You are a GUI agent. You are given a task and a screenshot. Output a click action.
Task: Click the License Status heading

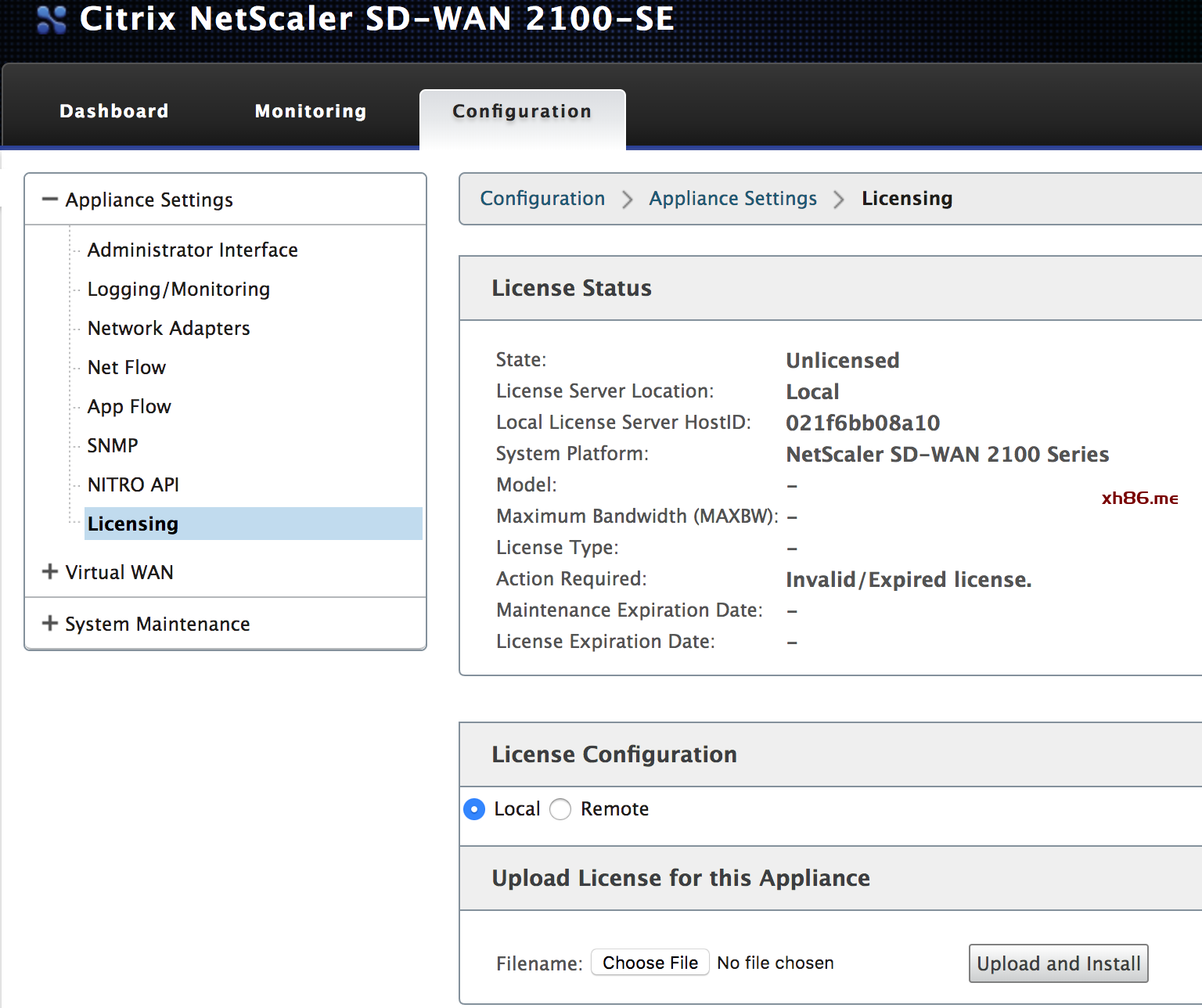coord(571,288)
